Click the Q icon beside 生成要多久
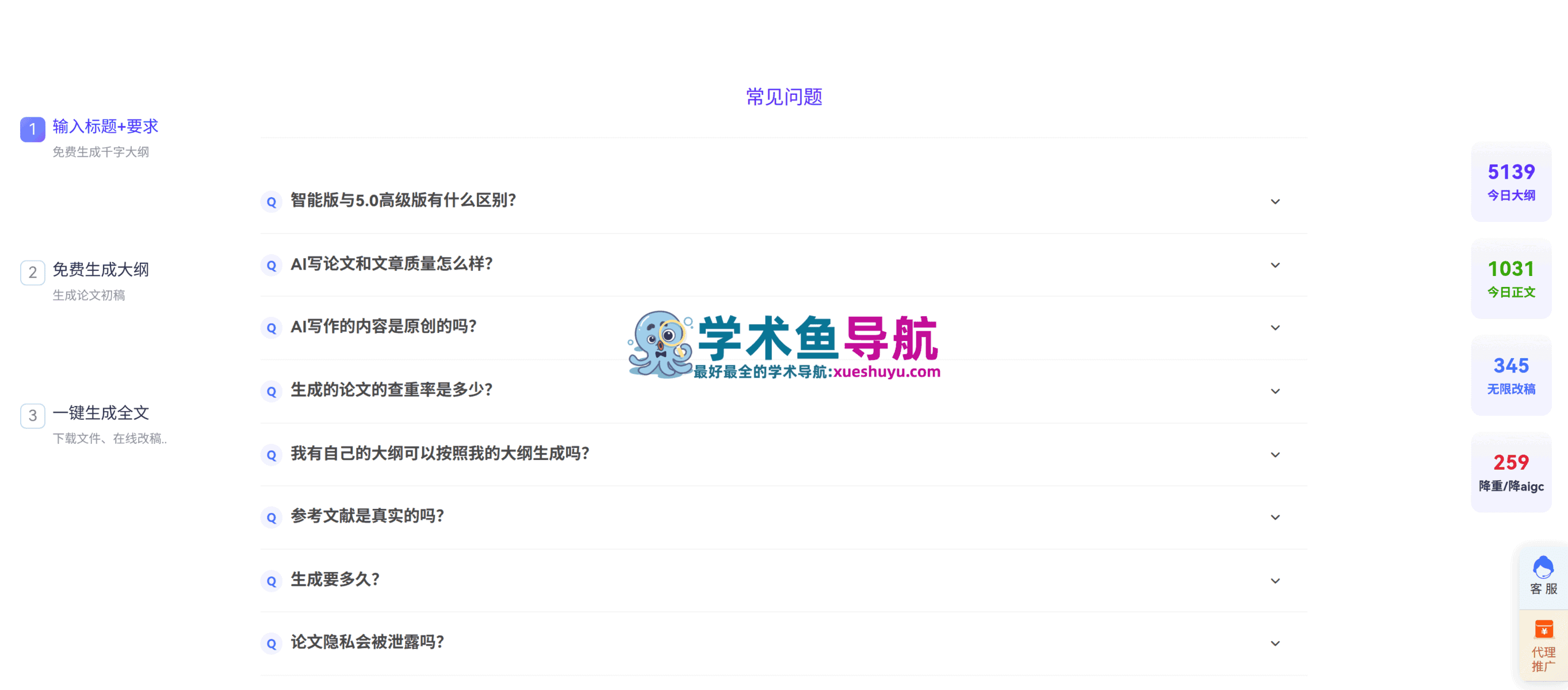 coord(271,581)
